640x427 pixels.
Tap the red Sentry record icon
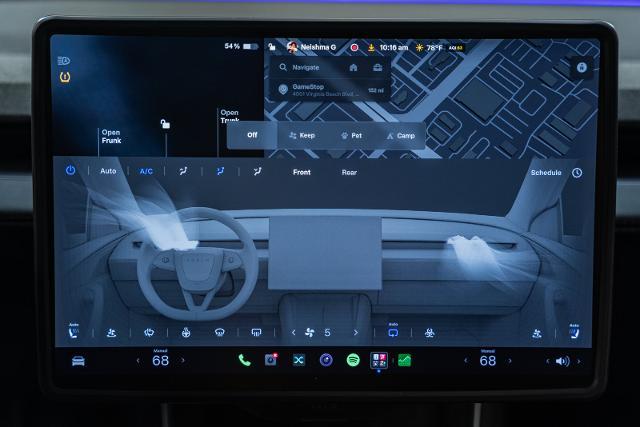coord(354,48)
